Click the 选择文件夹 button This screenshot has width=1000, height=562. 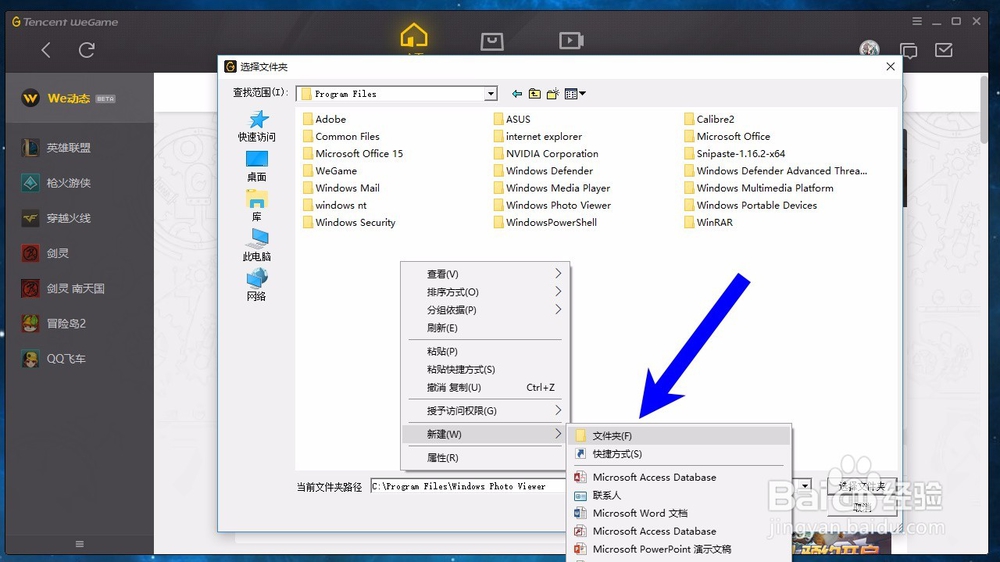(x=862, y=486)
